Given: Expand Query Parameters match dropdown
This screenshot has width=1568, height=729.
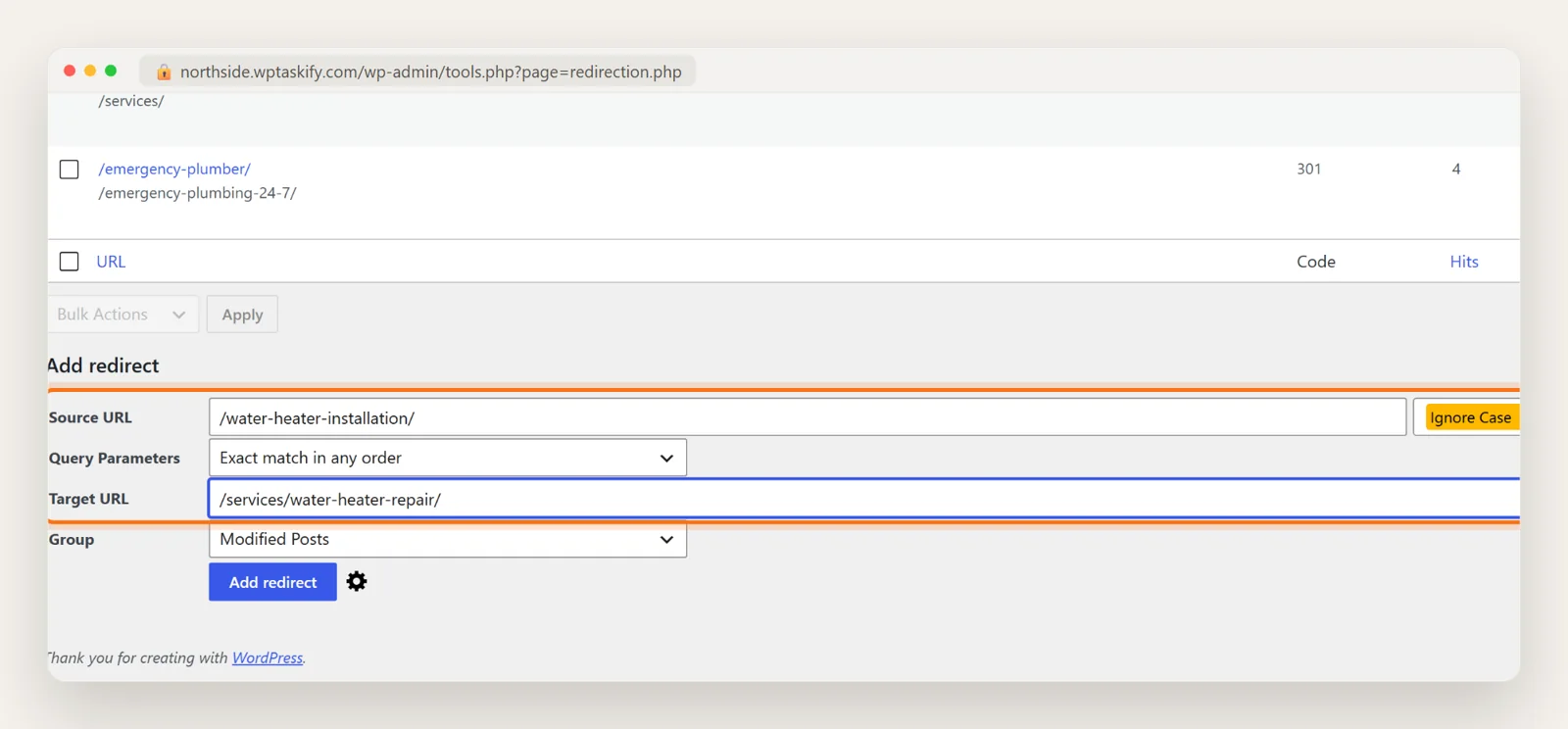Looking at the screenshot, I should pos(448,458).
